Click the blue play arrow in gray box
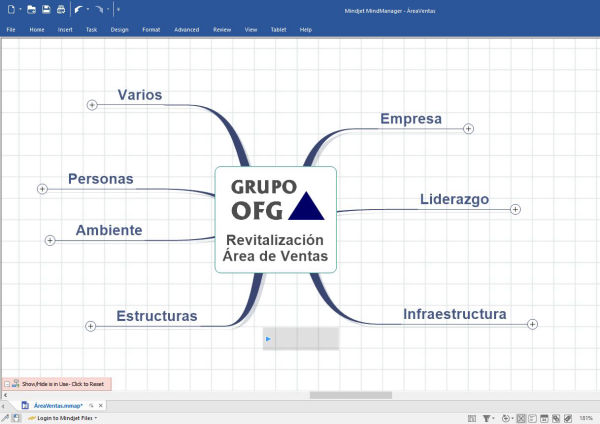The image size is (600, 424). point(268,339)
